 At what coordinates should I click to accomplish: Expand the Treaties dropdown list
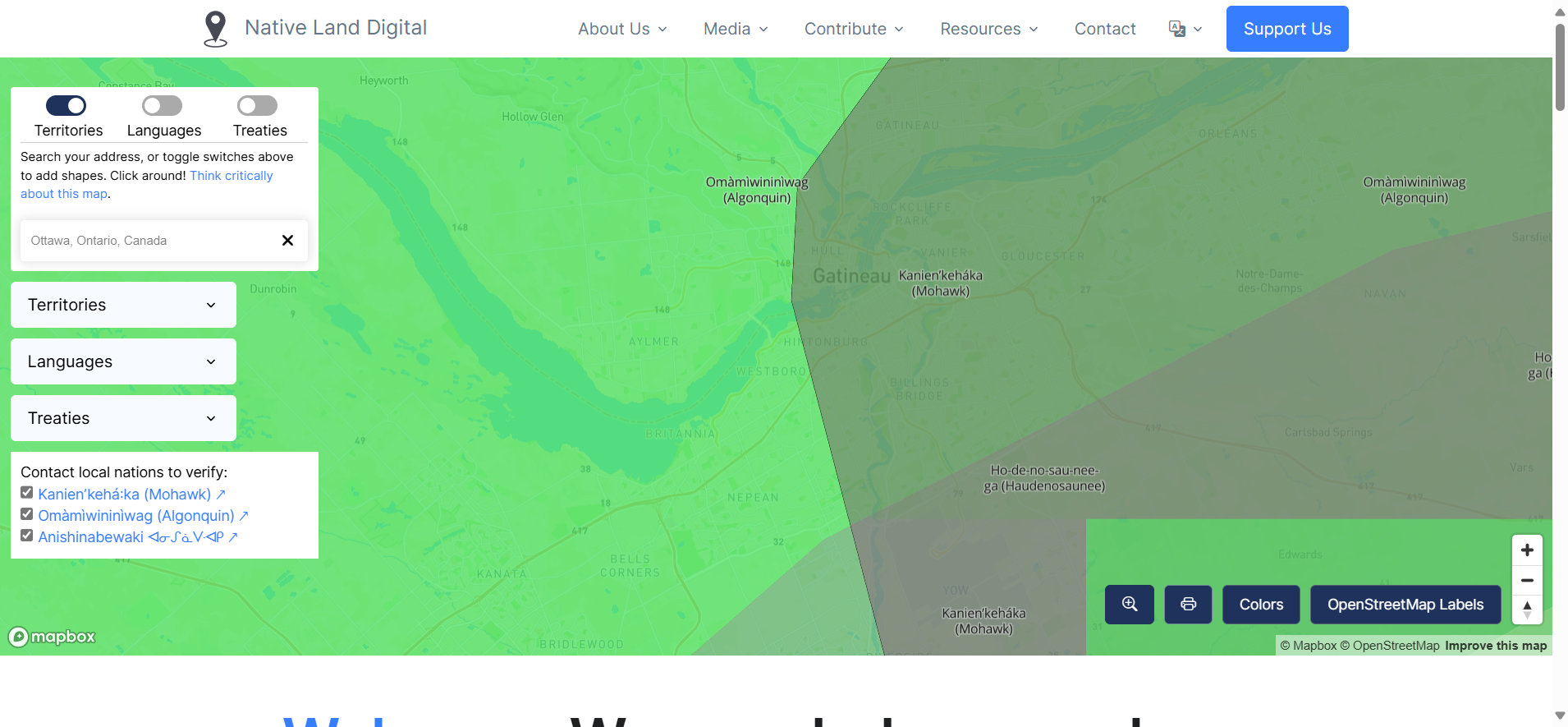[x=123, y=418]
